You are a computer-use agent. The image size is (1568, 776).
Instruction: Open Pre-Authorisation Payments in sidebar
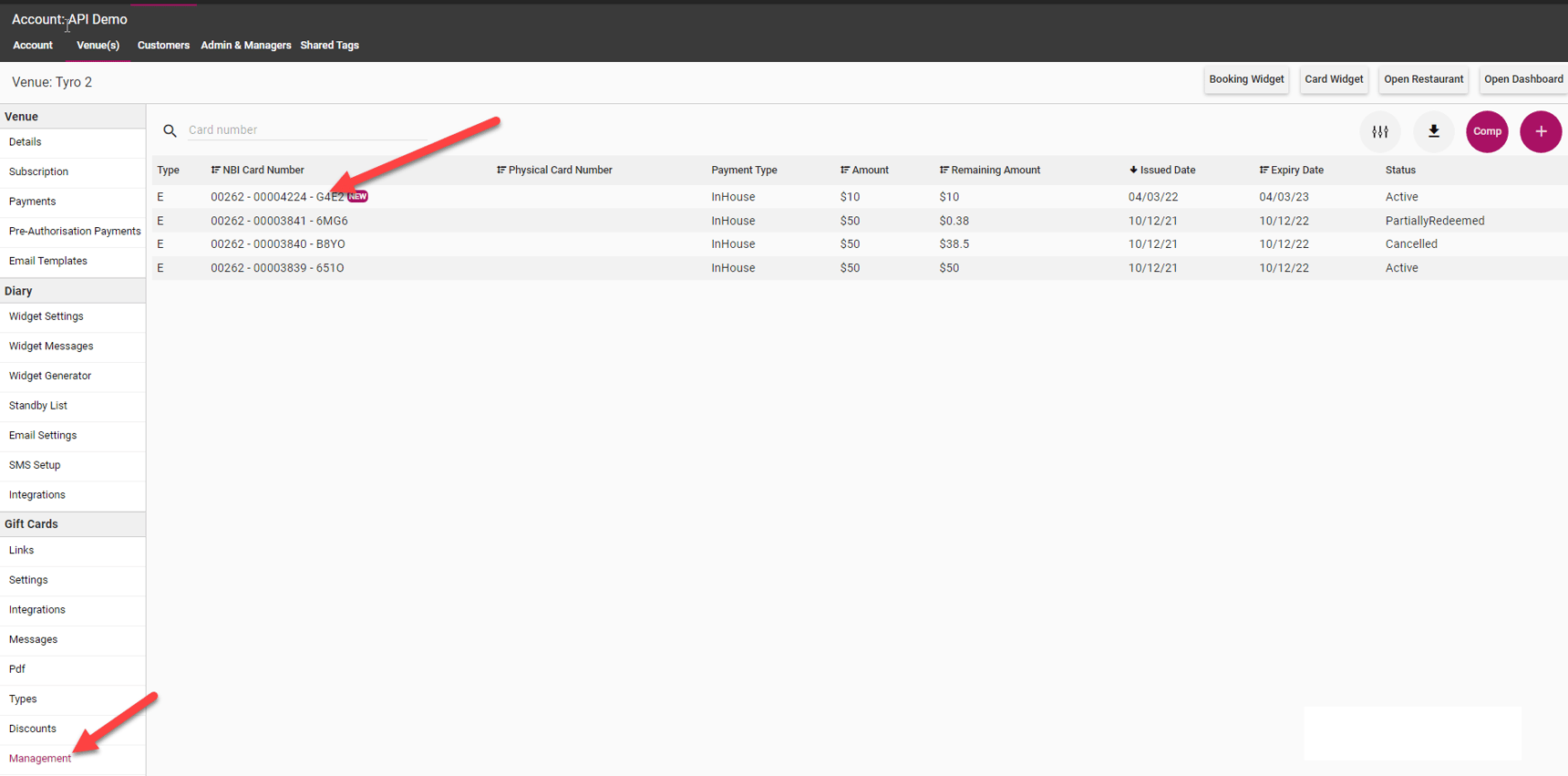coord(75,232)
